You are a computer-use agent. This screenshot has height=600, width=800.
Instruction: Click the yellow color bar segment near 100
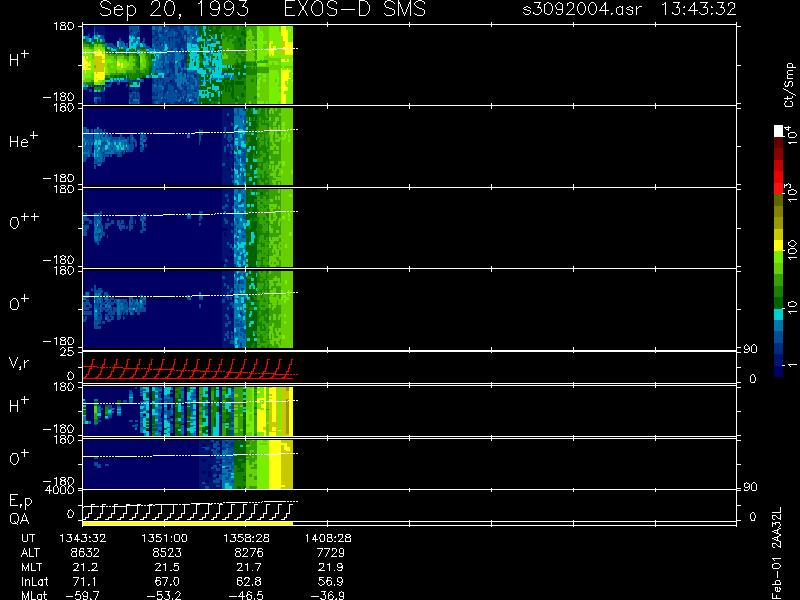coord(779,246)
